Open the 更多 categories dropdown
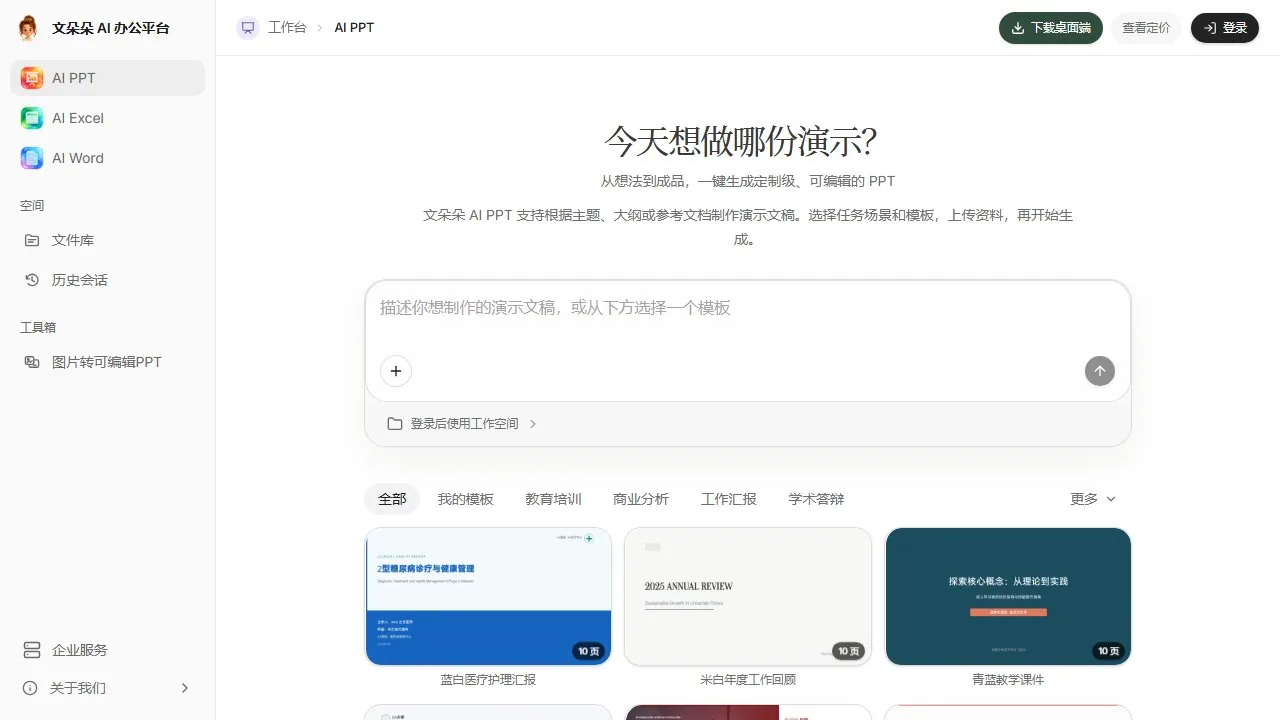This screenshot has height=720, width=1280. point(1093,499)
